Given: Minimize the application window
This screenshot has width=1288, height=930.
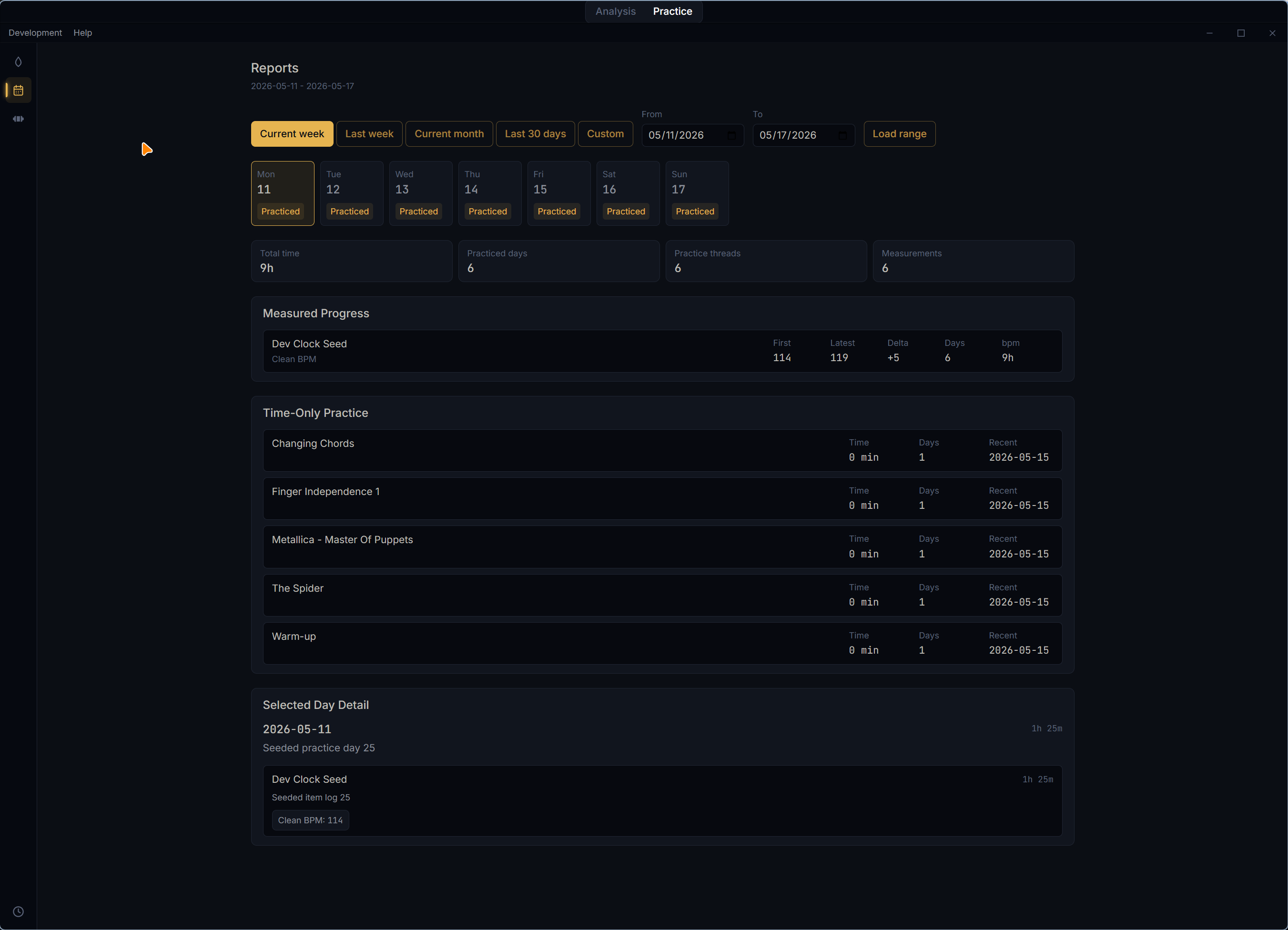Looking at the screenshot, I should [x=1209, y=33].
